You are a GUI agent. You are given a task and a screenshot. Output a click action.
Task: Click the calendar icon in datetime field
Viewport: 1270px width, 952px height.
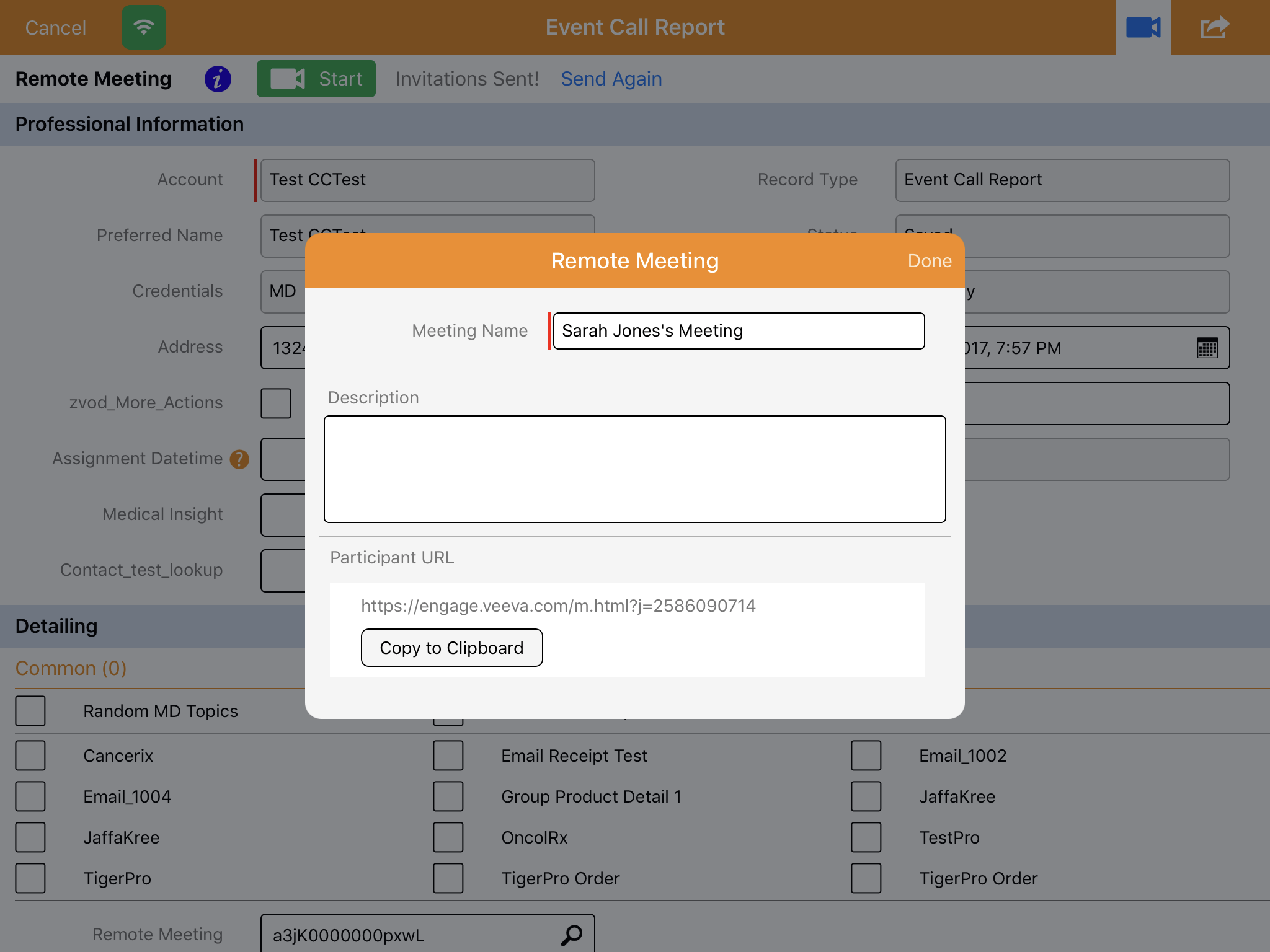point(1207,348)
